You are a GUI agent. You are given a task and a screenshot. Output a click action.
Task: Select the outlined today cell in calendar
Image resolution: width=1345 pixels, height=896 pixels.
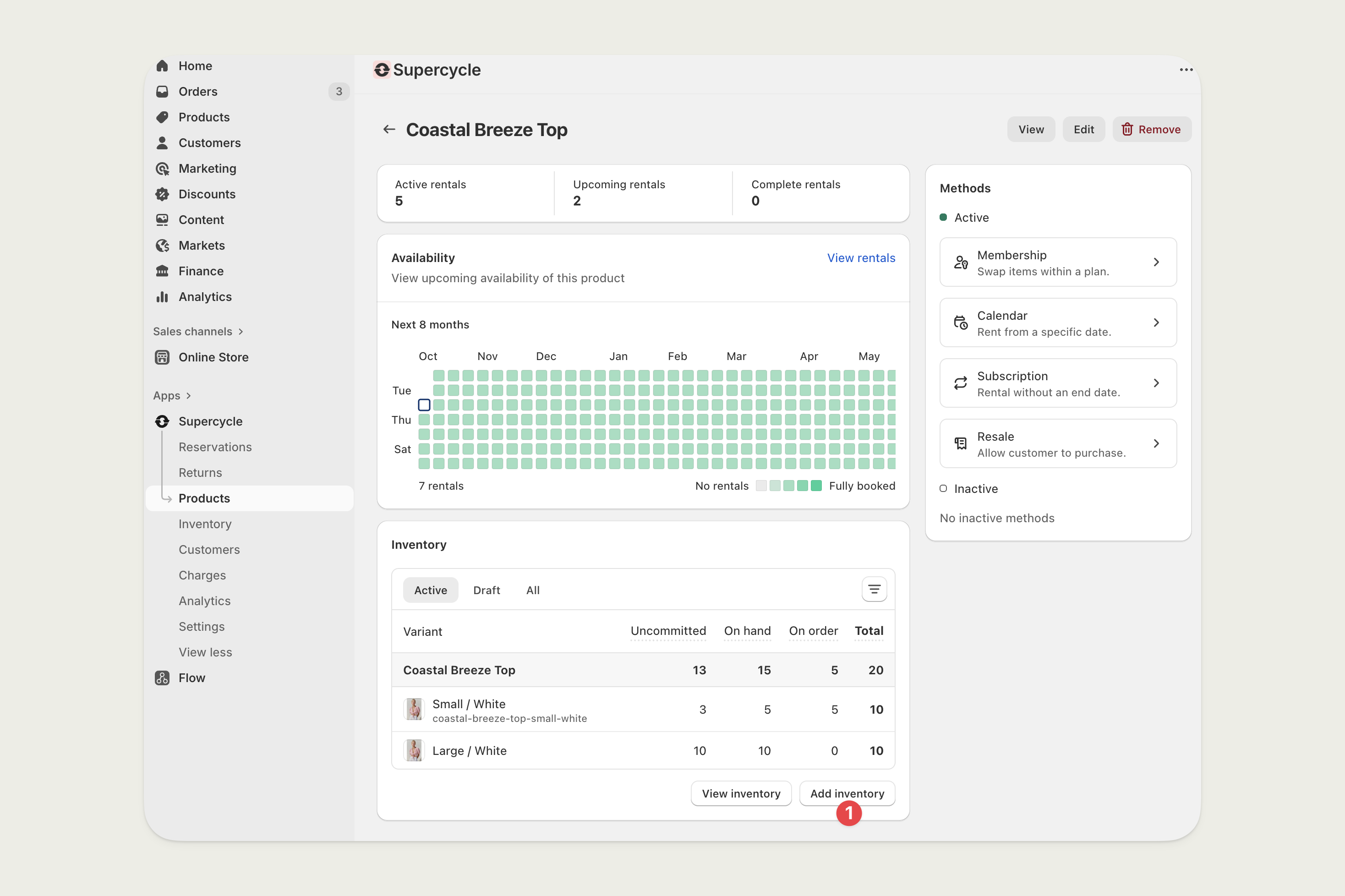click(x=424, y=405)
